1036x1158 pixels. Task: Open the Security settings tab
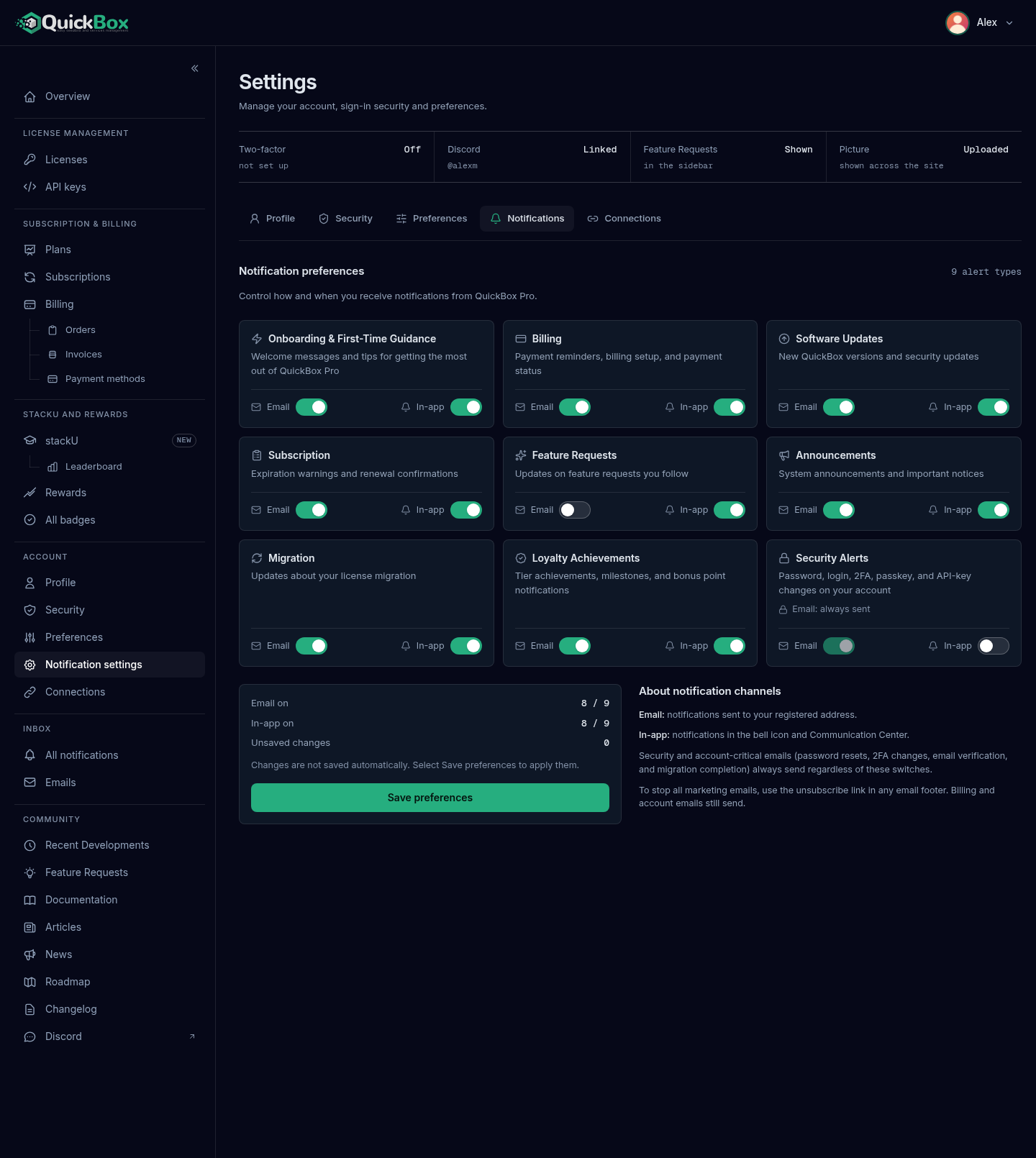click(x=345, y=219)
